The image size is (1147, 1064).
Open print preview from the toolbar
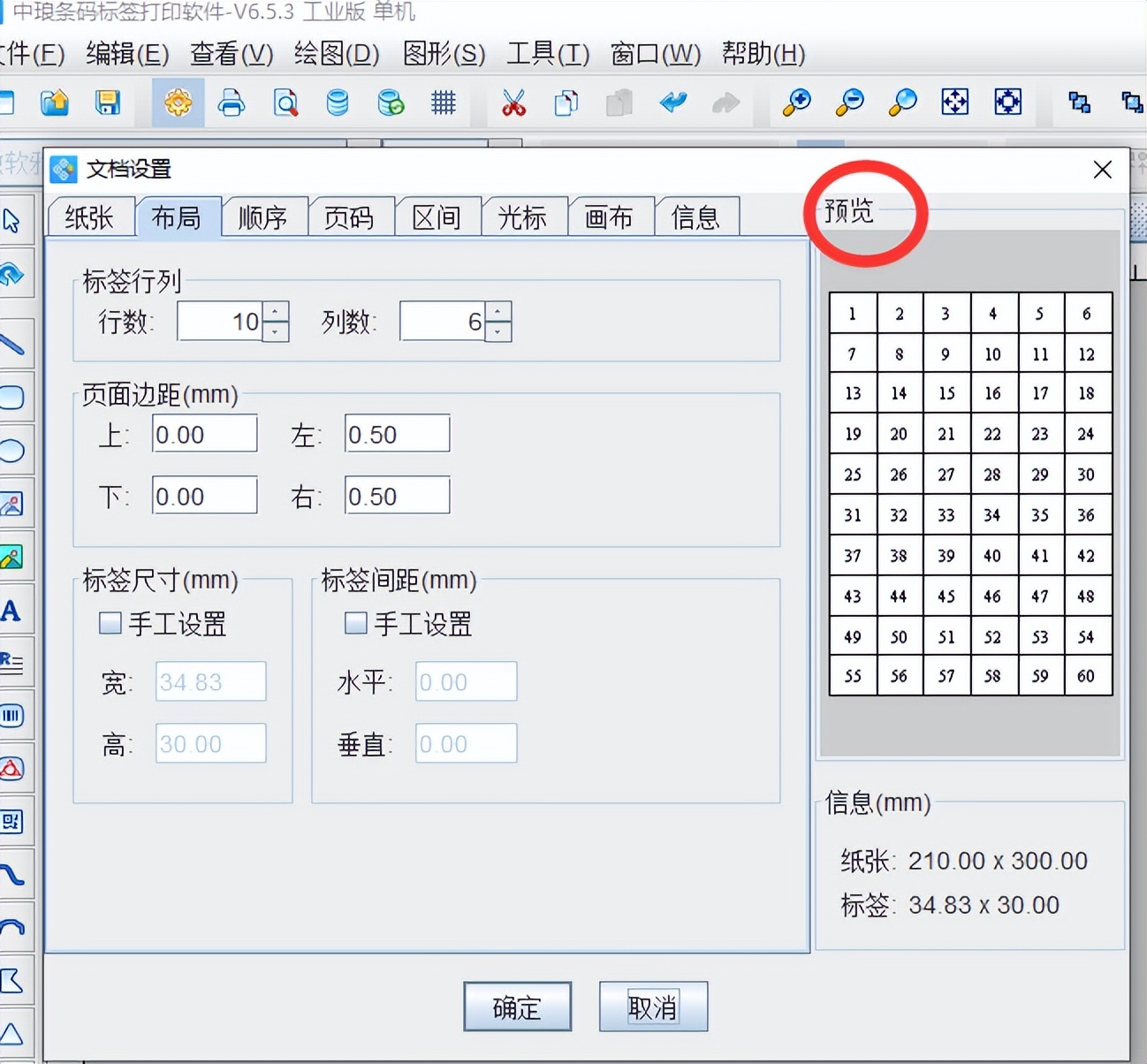click(285, 103)
